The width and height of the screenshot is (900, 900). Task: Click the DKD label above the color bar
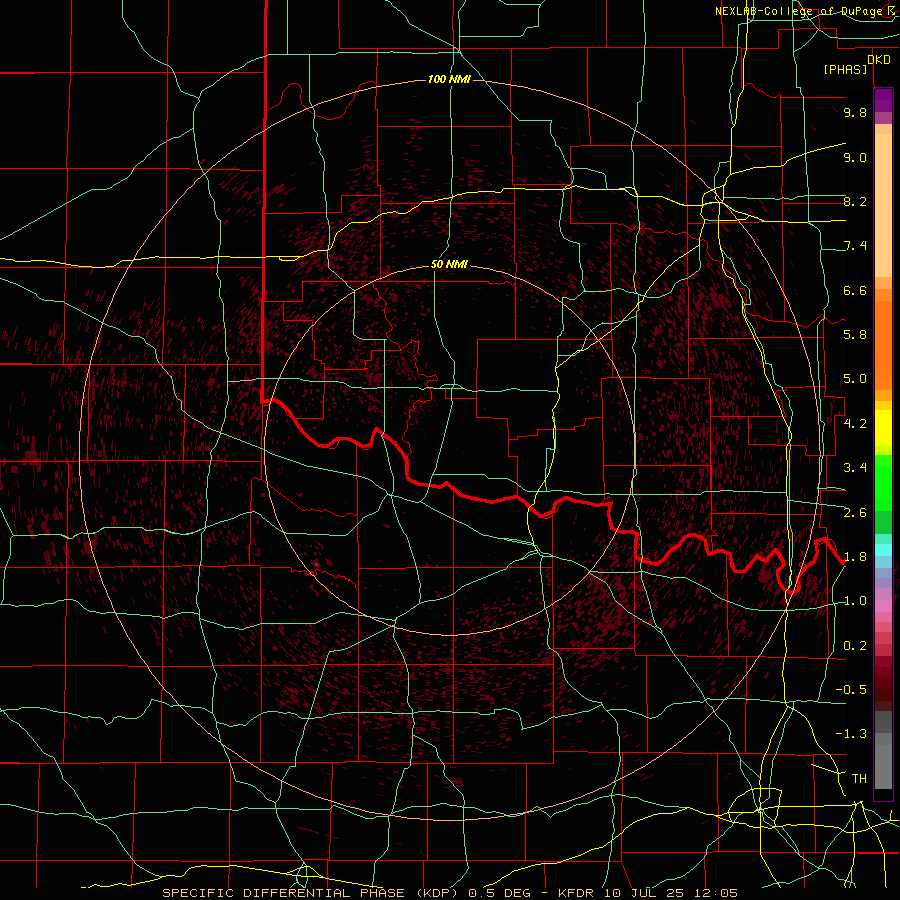pyautogui.click(x=878, y=60)
